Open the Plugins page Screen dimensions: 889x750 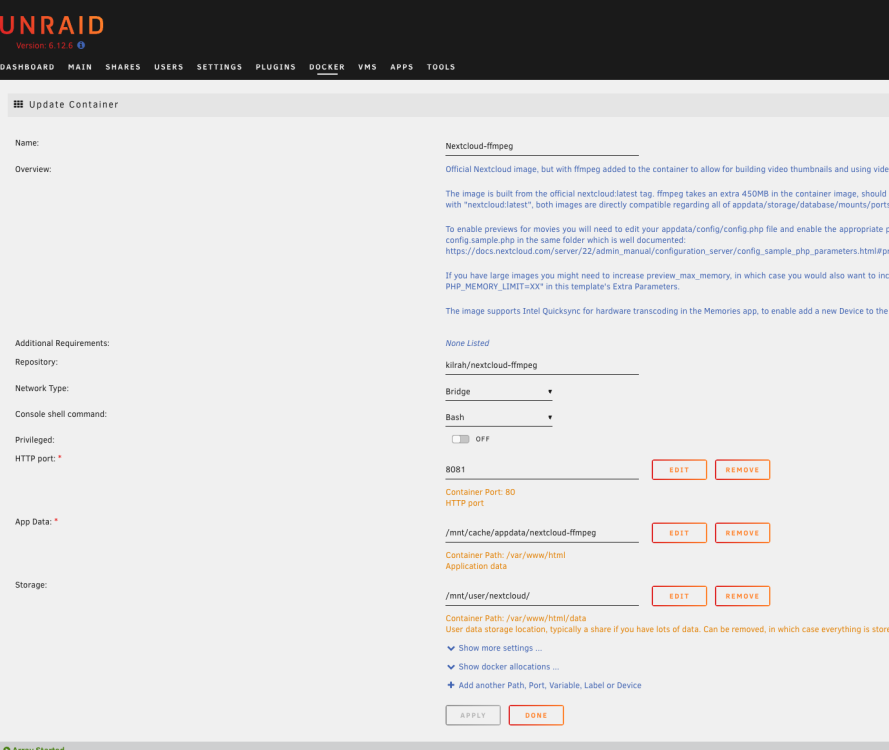(276, 67)
